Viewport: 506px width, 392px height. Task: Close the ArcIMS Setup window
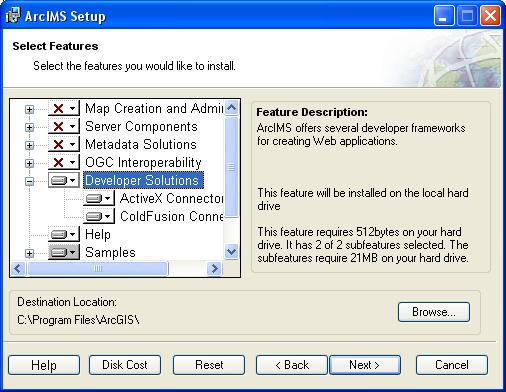pos(490,16)
